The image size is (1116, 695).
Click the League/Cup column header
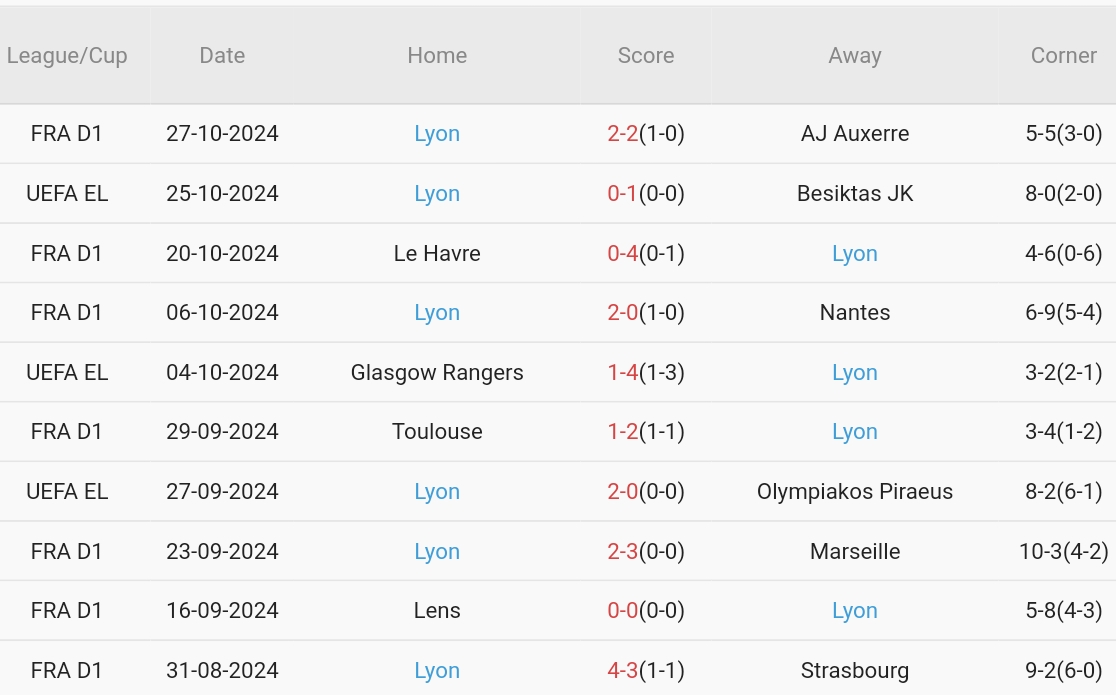(x=67, y=56)
